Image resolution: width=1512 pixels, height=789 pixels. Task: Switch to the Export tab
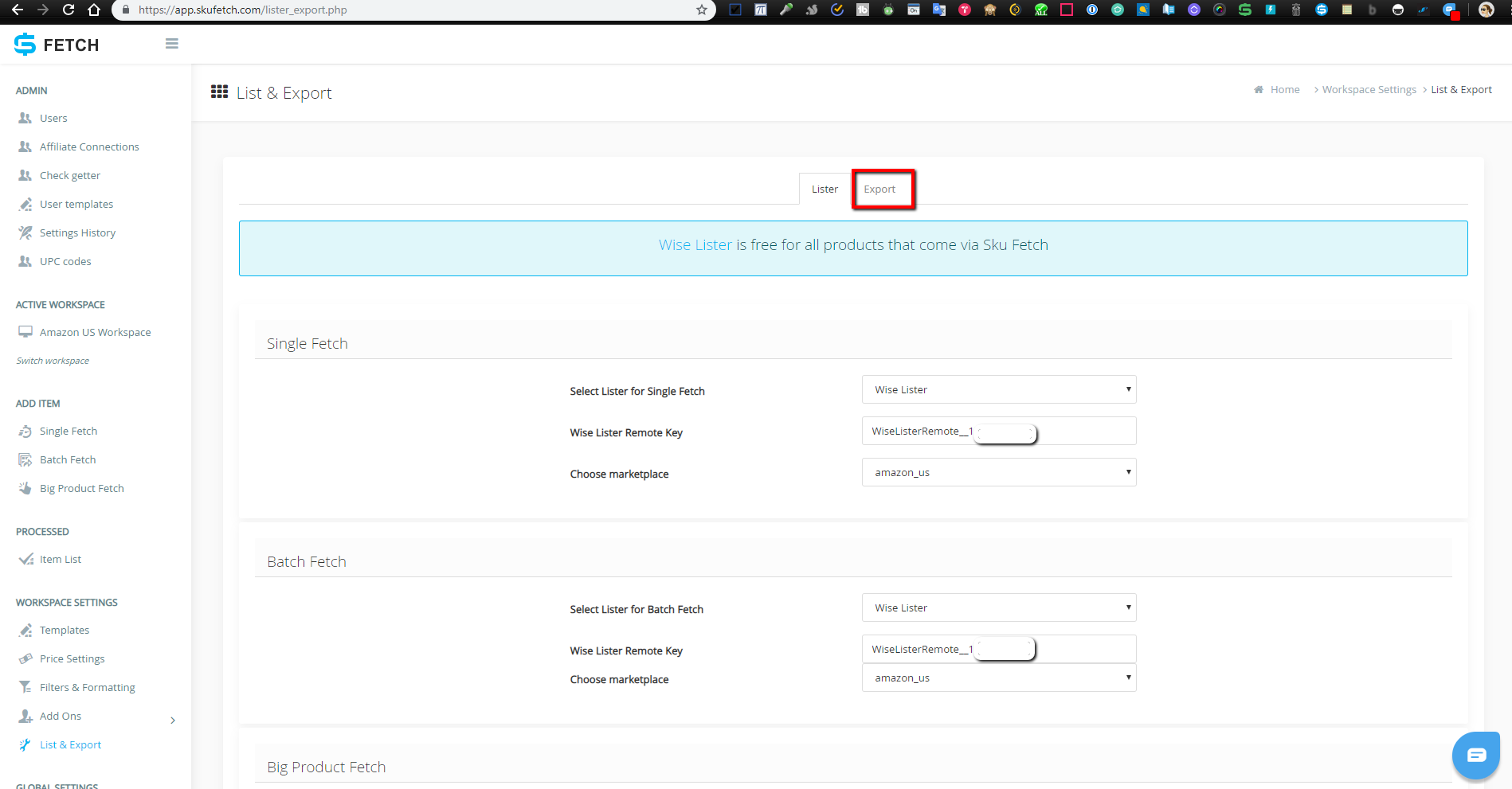(x=879, y=189)
